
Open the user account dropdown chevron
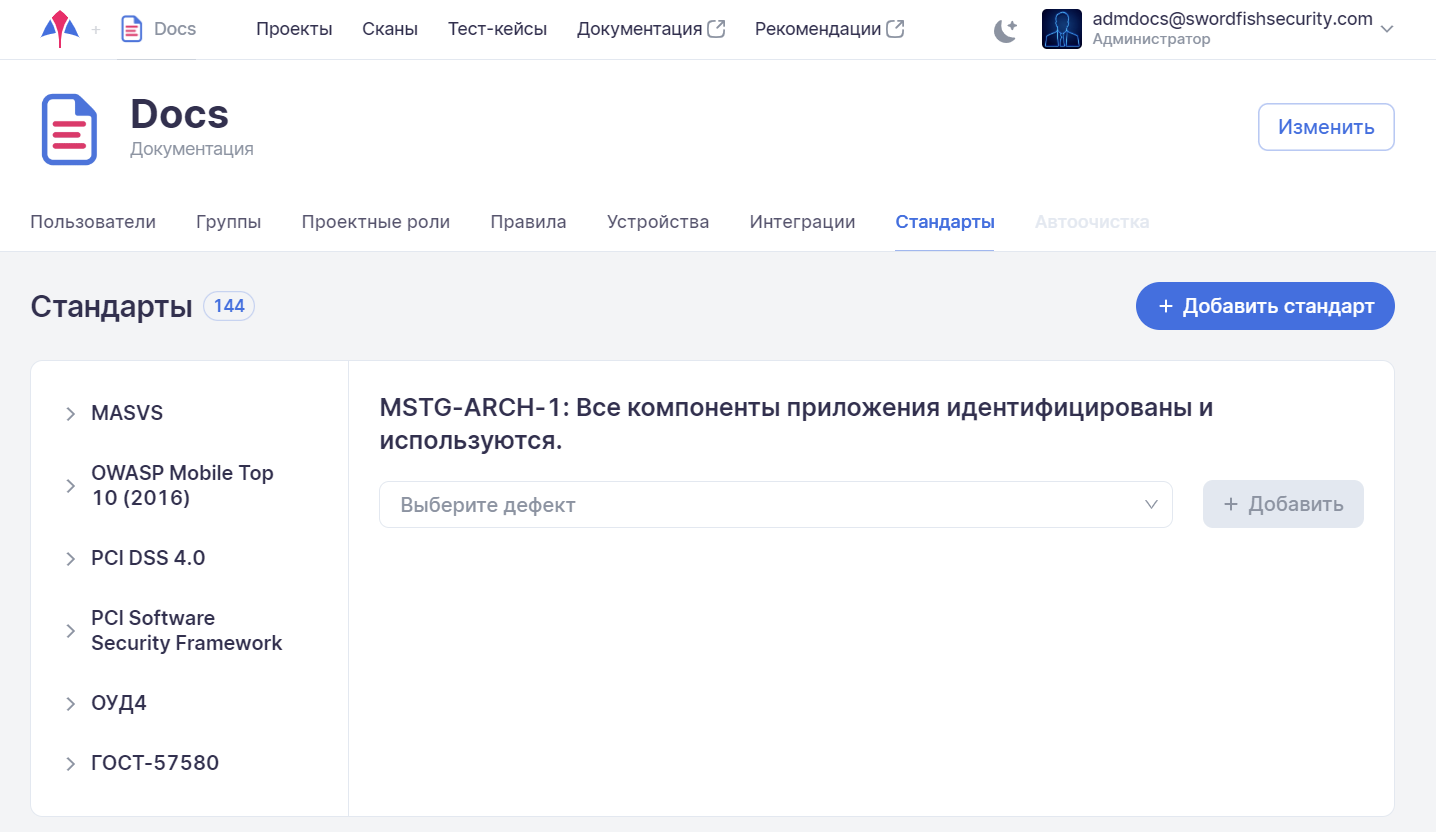tap(1386, 29)
